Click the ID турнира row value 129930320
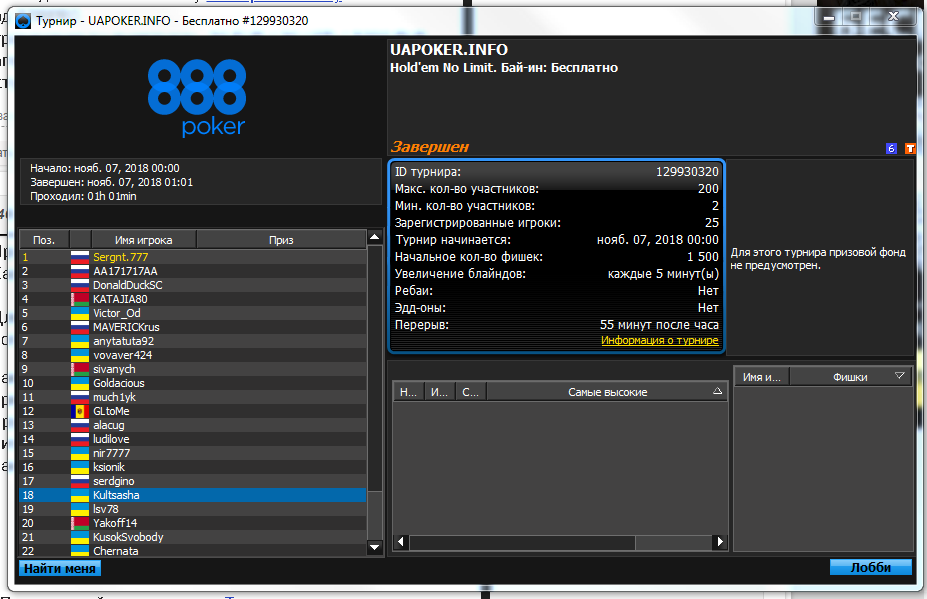This screenshot has height=599, width=927. pyautogui.click(x=687, y=172)
